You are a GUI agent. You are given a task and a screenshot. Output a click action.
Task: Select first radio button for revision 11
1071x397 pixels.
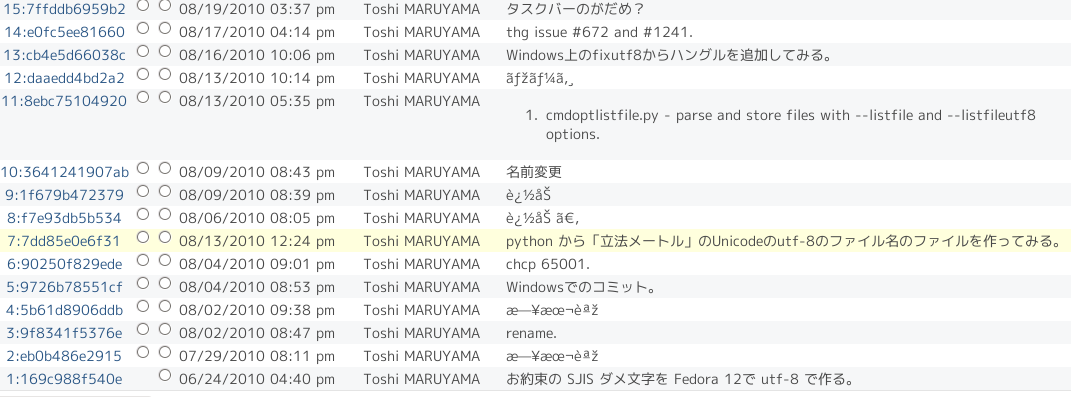pyautogui.click(x=143, y=97)
